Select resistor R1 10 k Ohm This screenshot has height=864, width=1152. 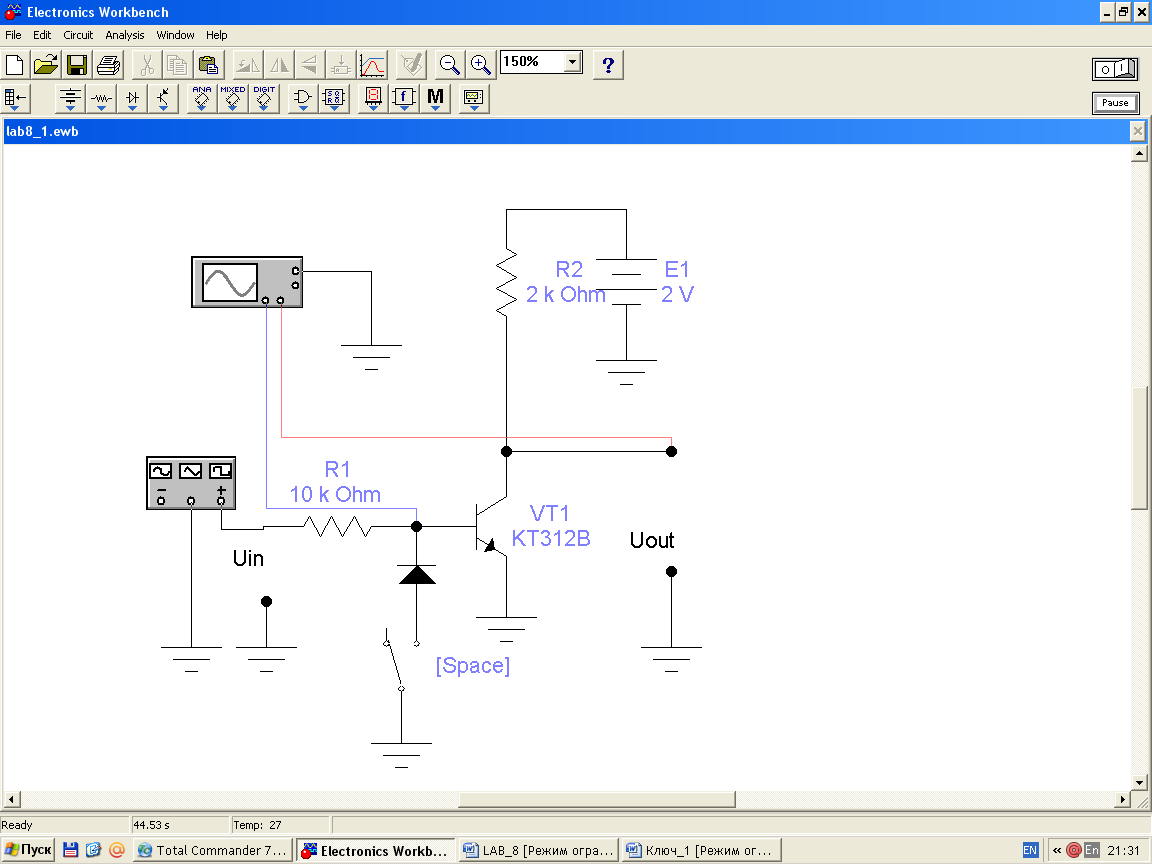(x=338, y=527)
